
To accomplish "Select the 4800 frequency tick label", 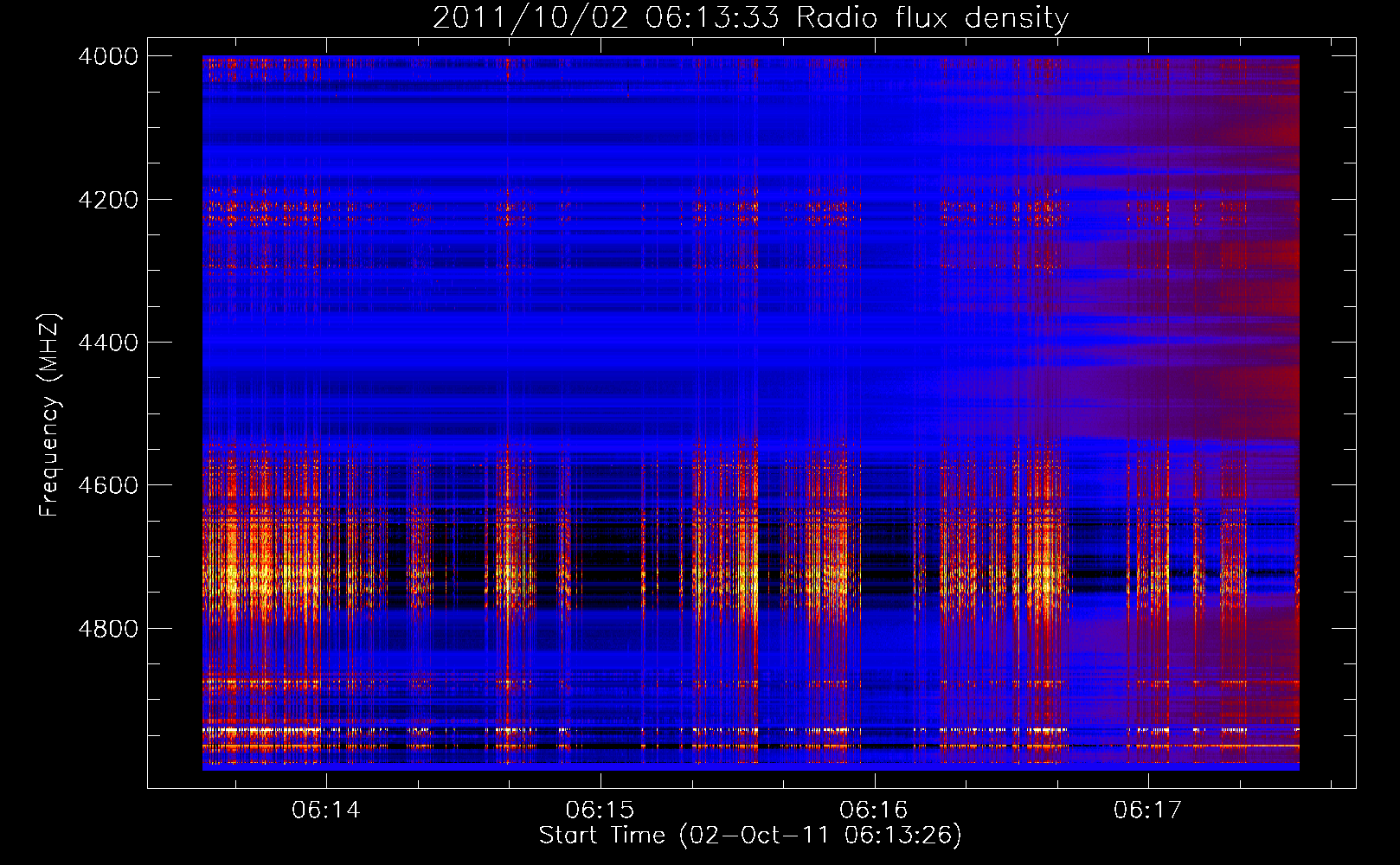I will tap(108, 629).
